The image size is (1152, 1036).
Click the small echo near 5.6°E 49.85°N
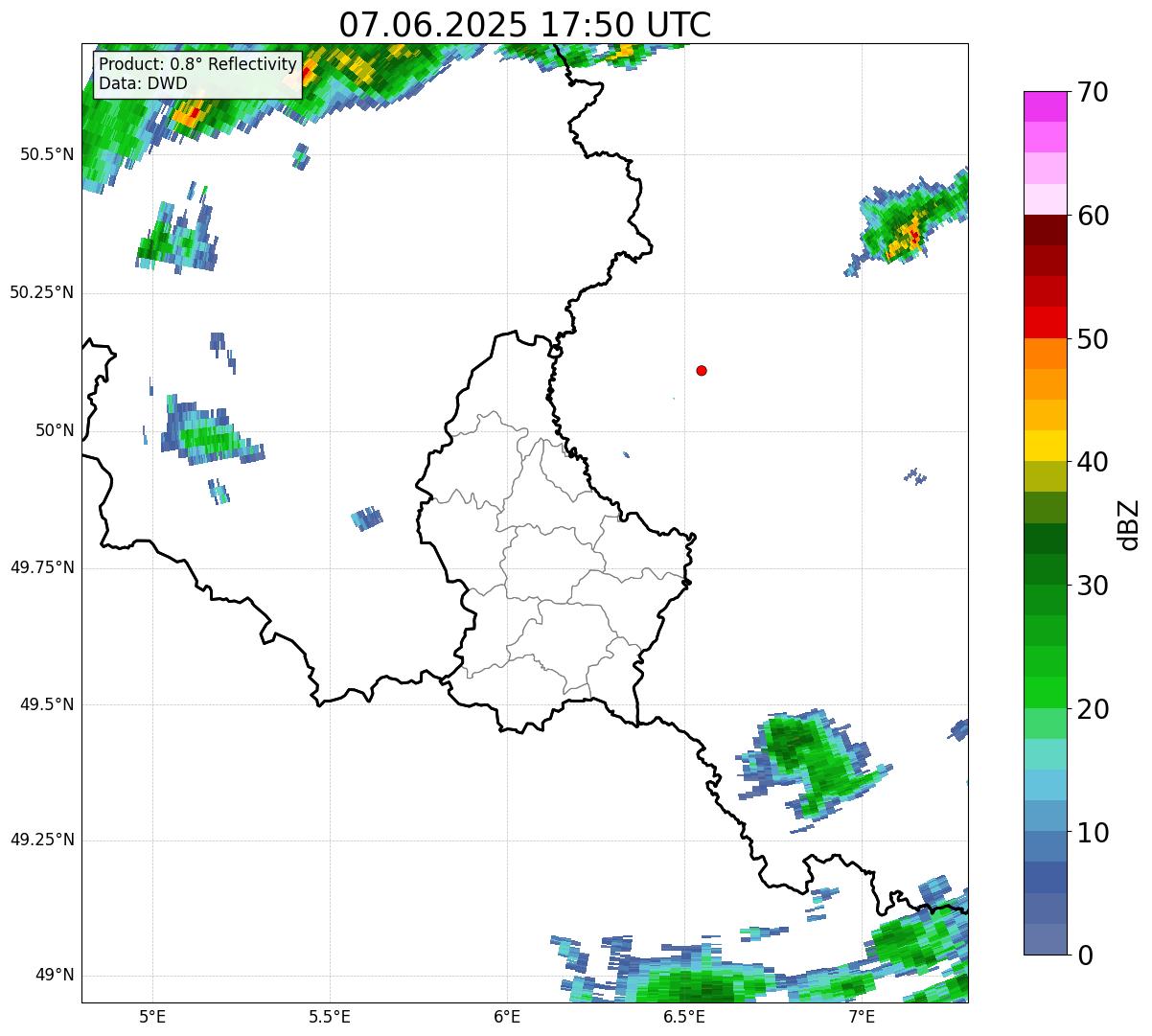pyautogui.click(x=368, y=518)
